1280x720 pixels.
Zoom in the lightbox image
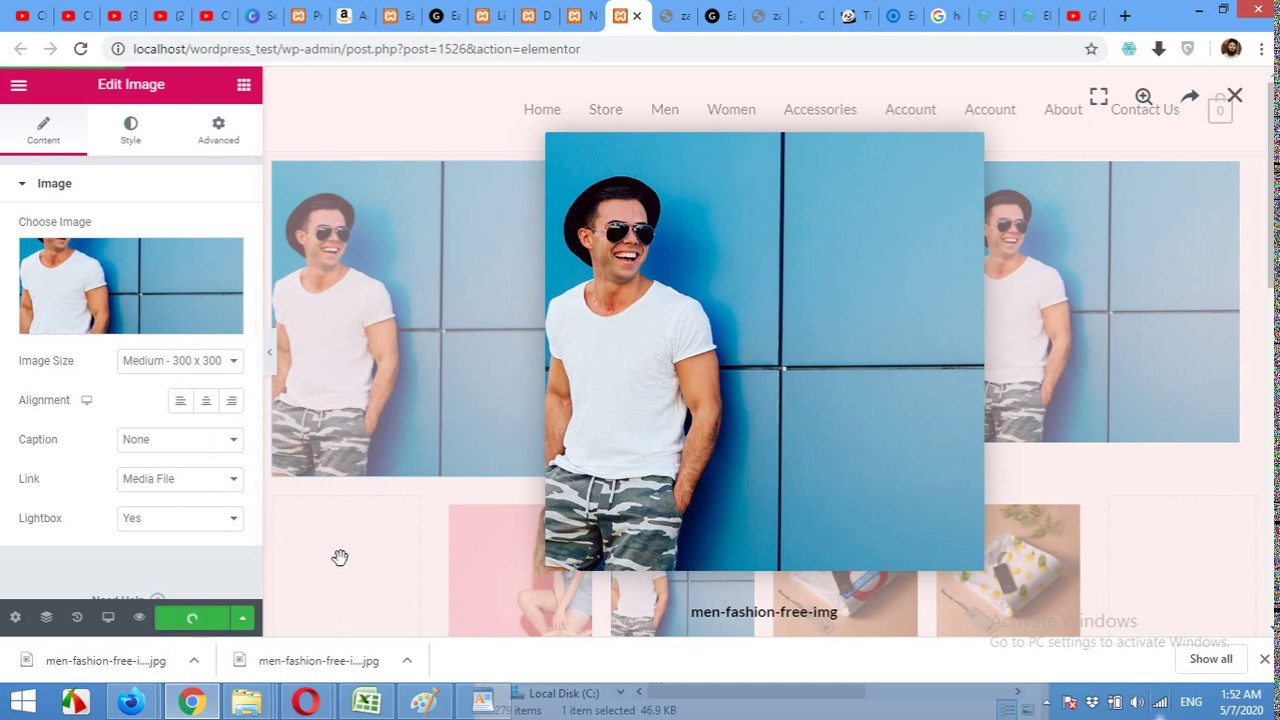(1143, 96)
